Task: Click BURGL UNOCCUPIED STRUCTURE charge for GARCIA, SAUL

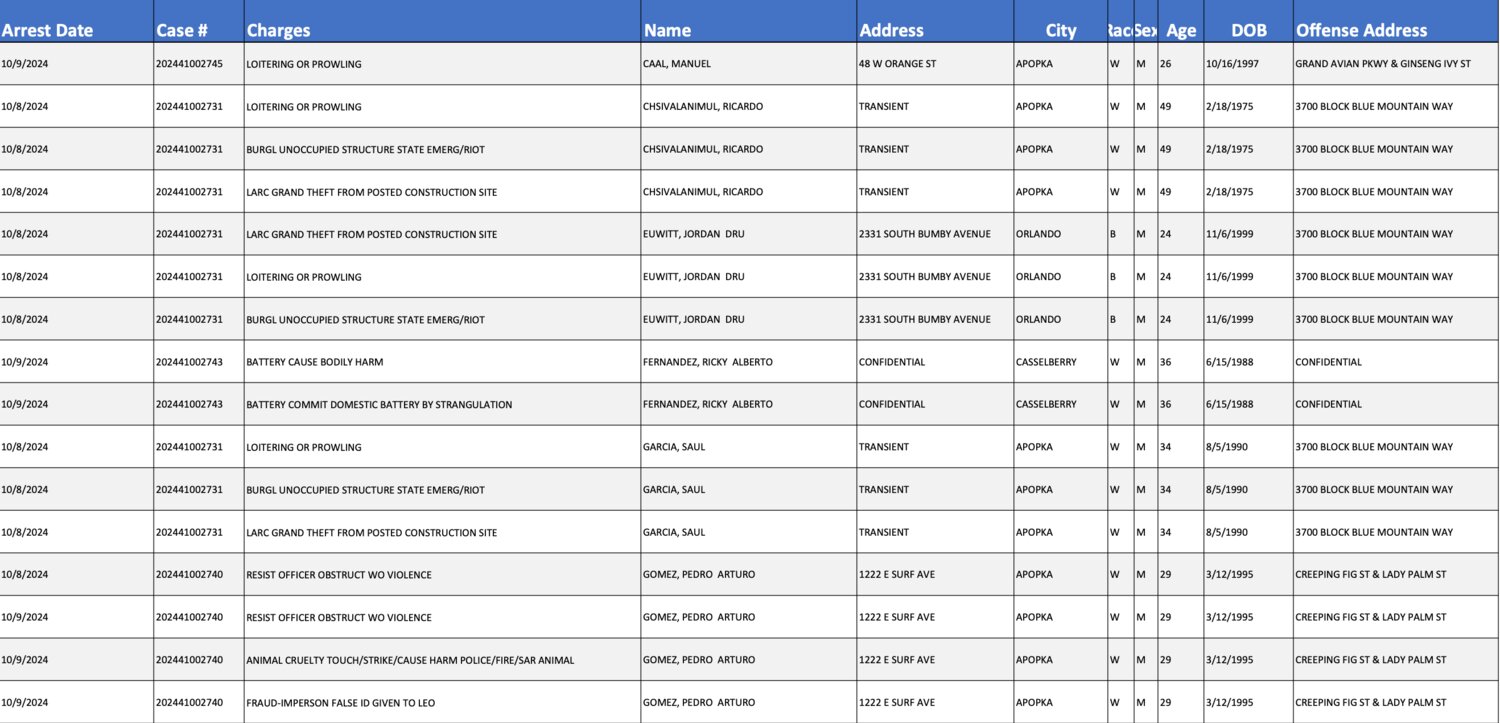Action: click(365, 490)
